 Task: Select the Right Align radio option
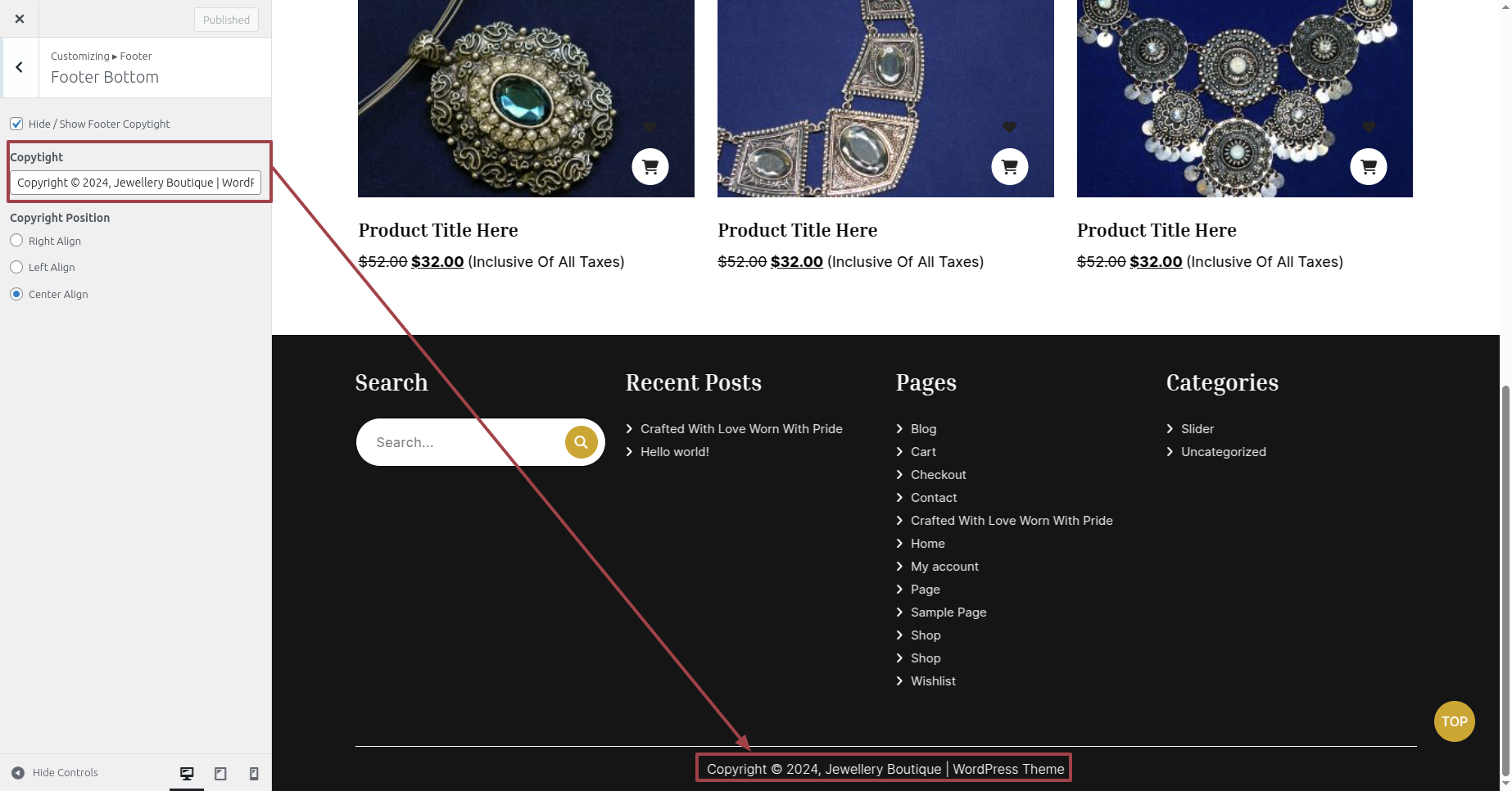pyautogui.click(x=16, y=241)
